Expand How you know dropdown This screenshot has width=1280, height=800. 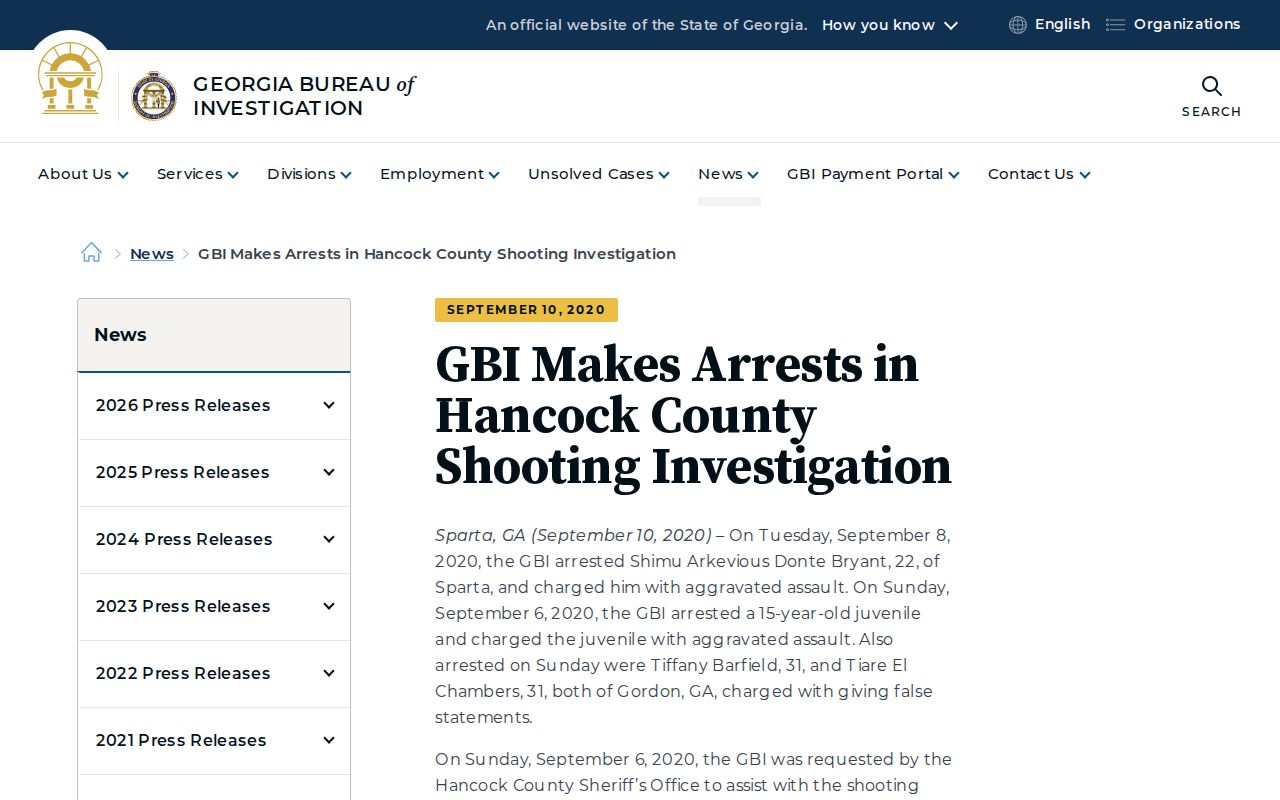890,25
